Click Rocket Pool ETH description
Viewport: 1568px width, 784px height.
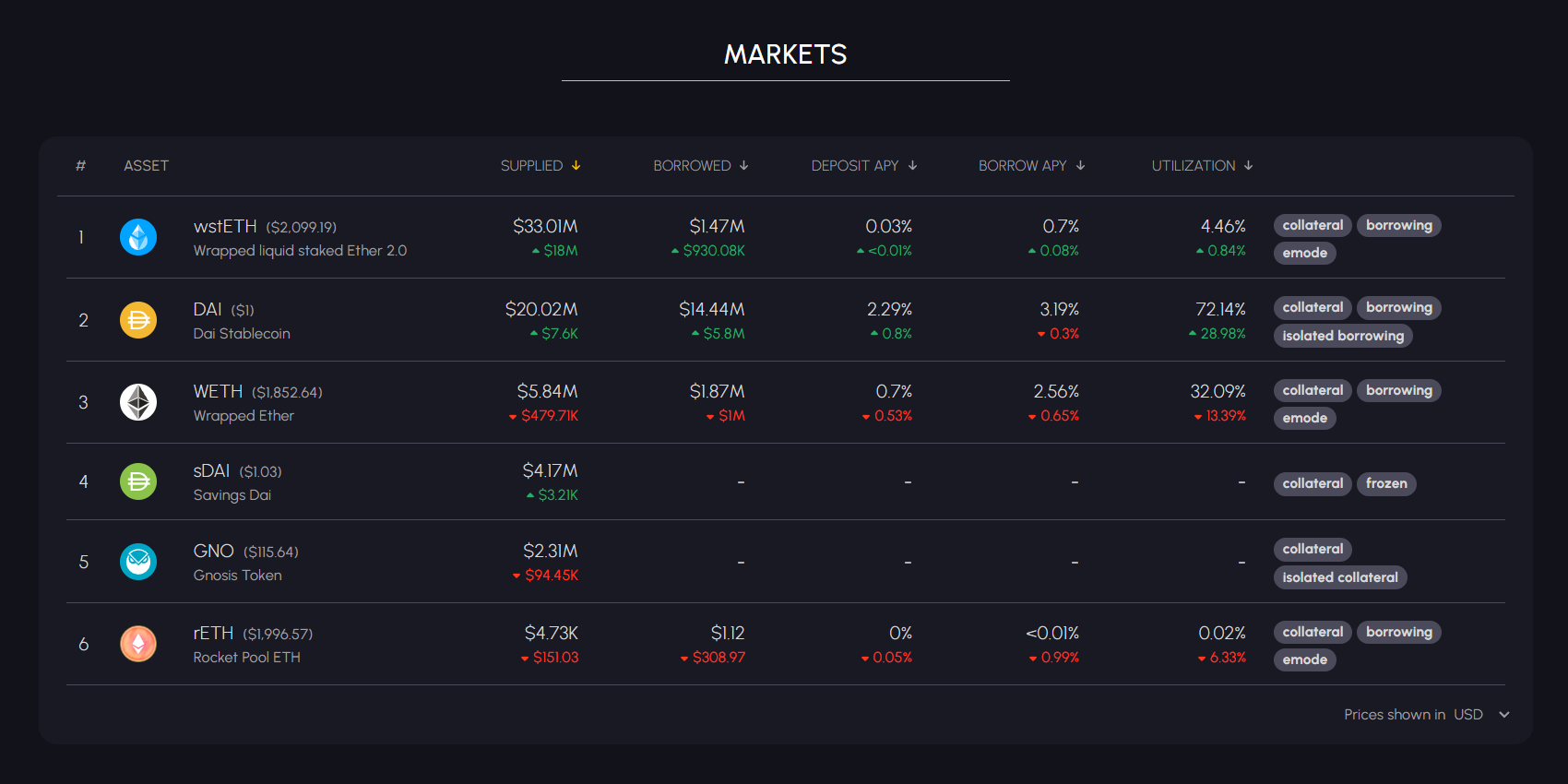point(247,658)
